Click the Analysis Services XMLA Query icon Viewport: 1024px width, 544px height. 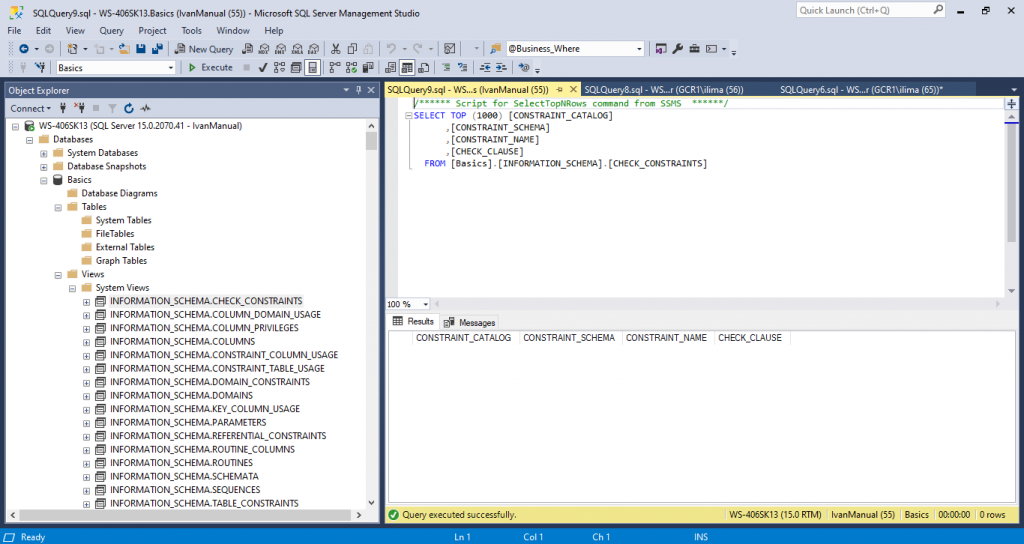[x=297, y=49]
